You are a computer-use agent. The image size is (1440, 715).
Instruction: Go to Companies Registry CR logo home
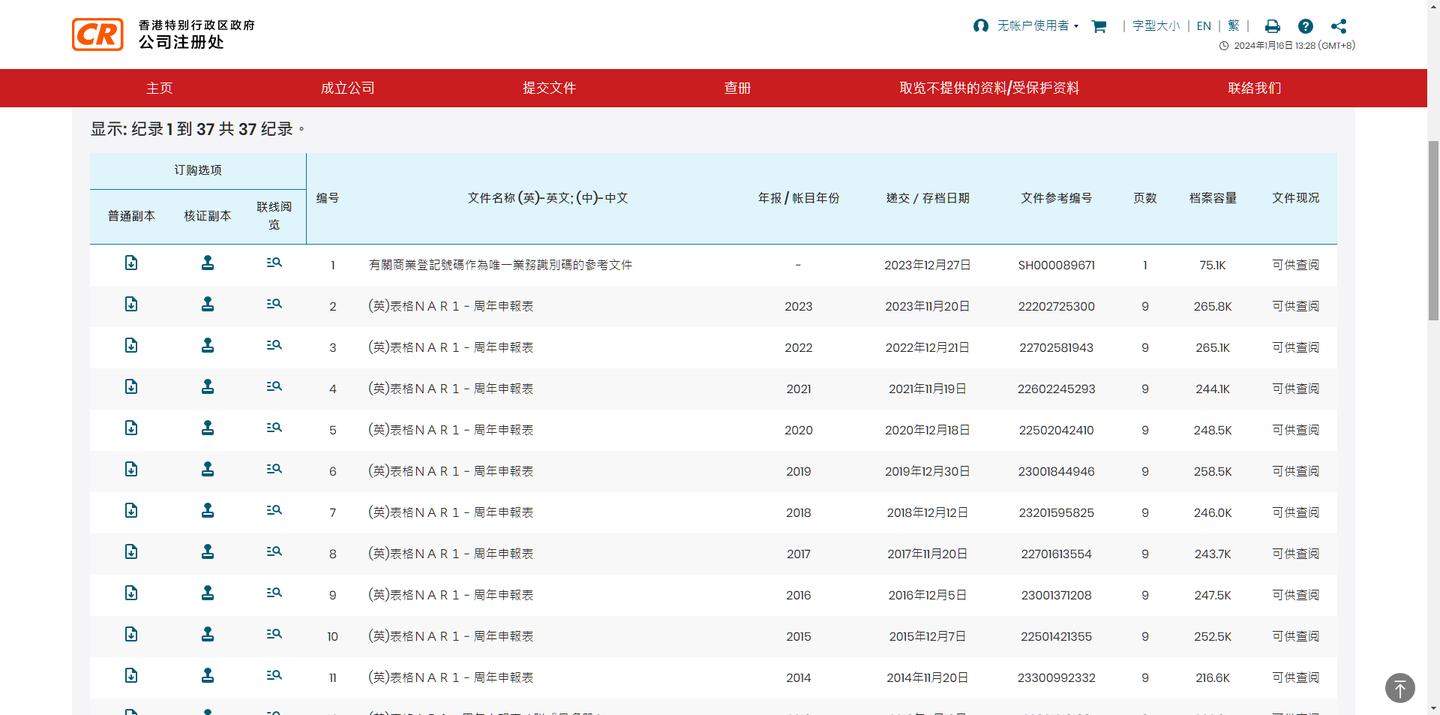98,34
